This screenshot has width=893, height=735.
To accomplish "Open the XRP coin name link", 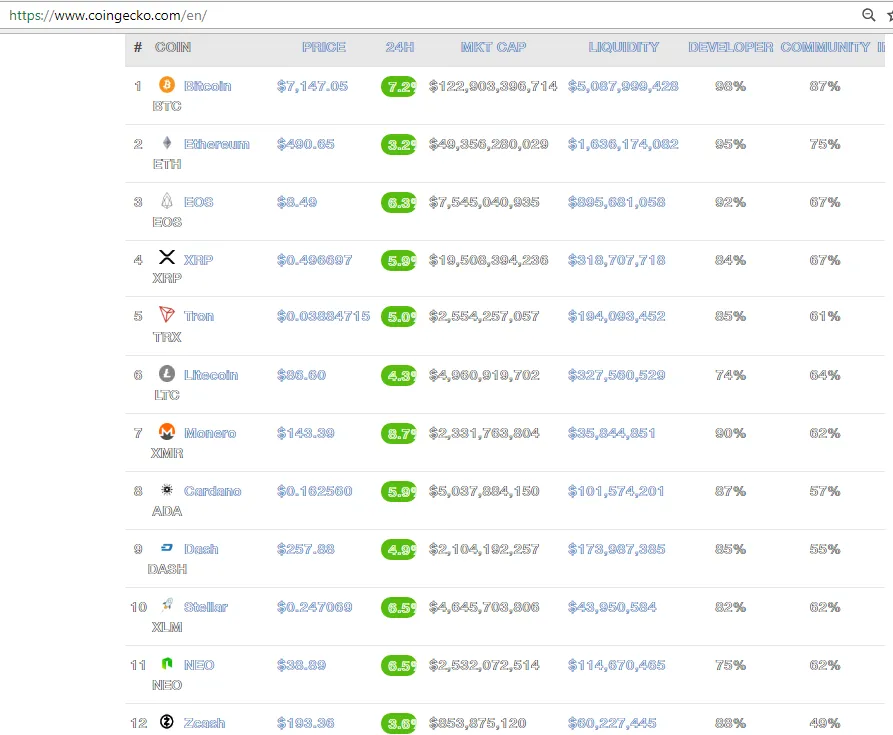I will coord(198,260).
